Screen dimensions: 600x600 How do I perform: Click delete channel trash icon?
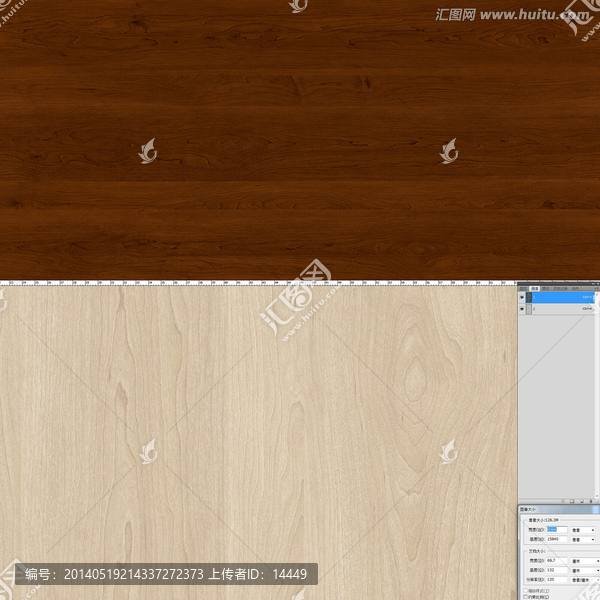[x=591, y=501]
